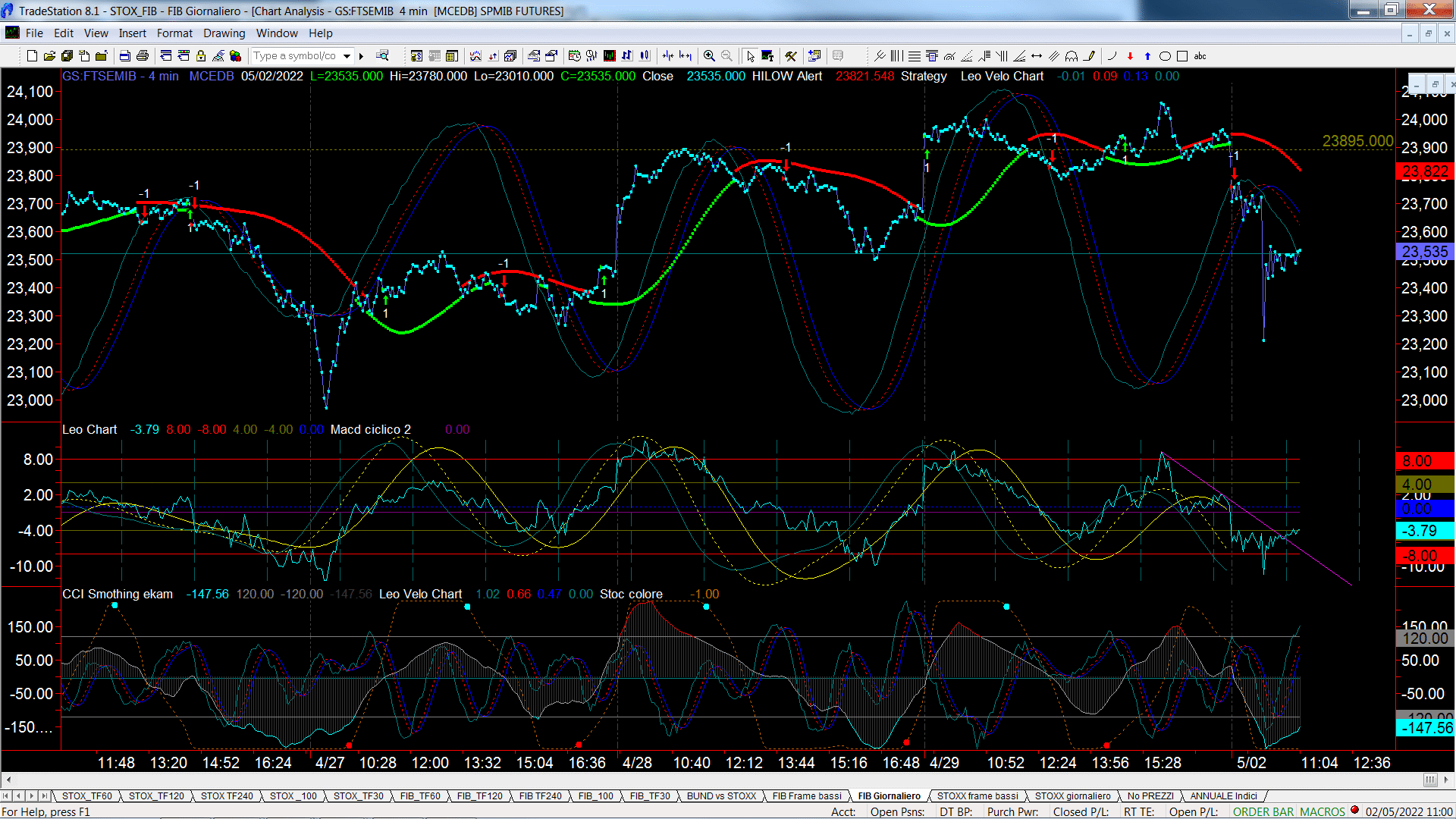Select the horizontal lines drawing tool
This screenshot has width=1456, height=819.
(x=915, y=55)
